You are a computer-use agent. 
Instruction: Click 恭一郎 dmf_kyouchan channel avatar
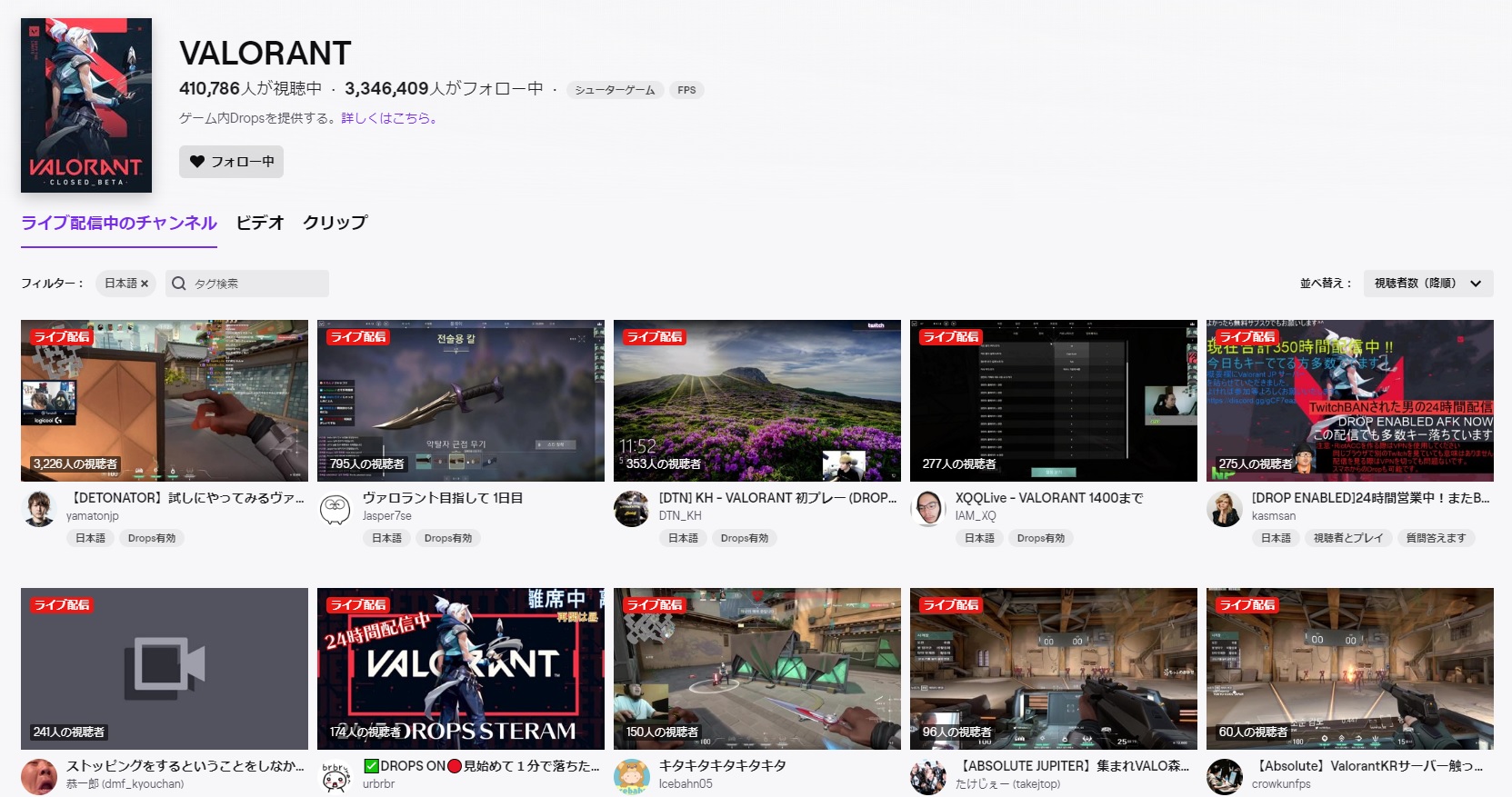coord(39,777)
